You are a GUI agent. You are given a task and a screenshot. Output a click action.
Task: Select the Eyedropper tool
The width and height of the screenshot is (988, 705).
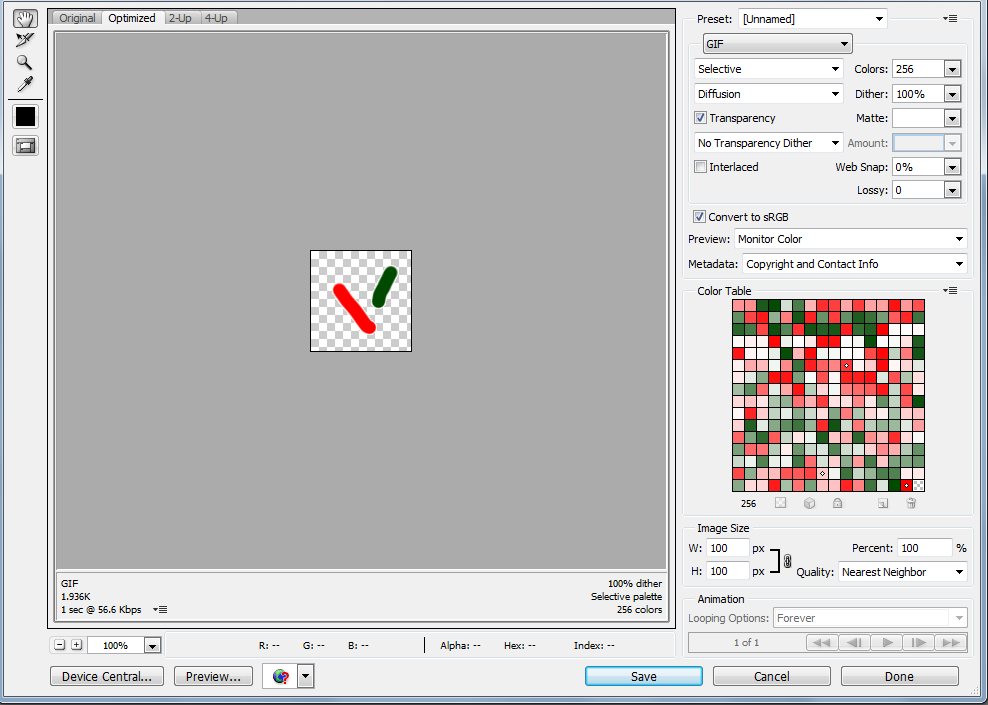[x=25, y=84]
